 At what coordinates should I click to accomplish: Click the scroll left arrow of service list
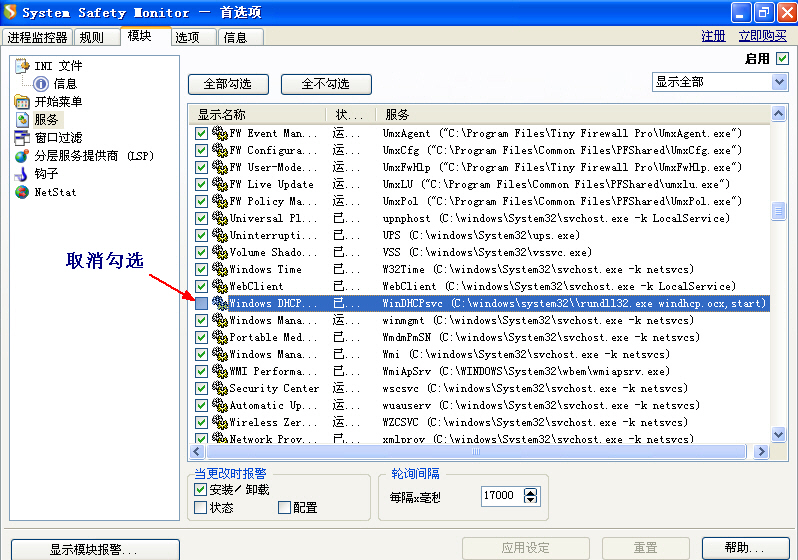click(197, 452)
